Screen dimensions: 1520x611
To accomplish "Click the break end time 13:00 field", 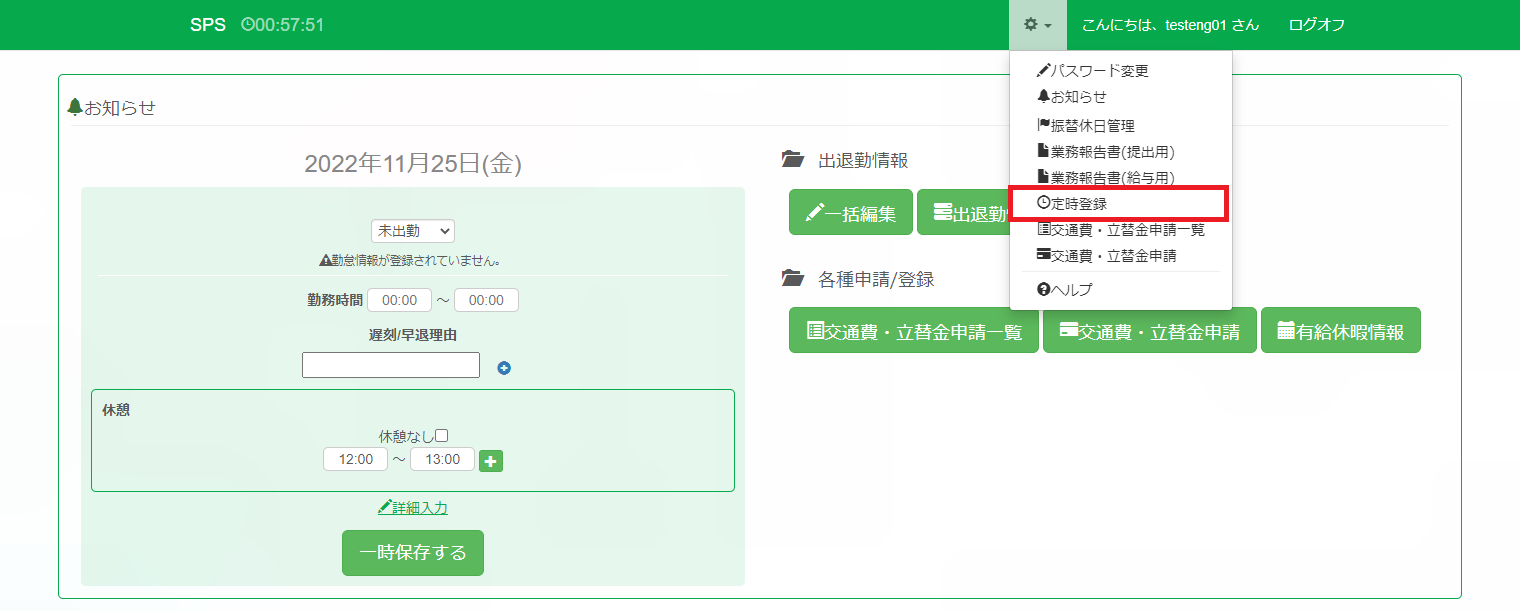I will 442,459.
